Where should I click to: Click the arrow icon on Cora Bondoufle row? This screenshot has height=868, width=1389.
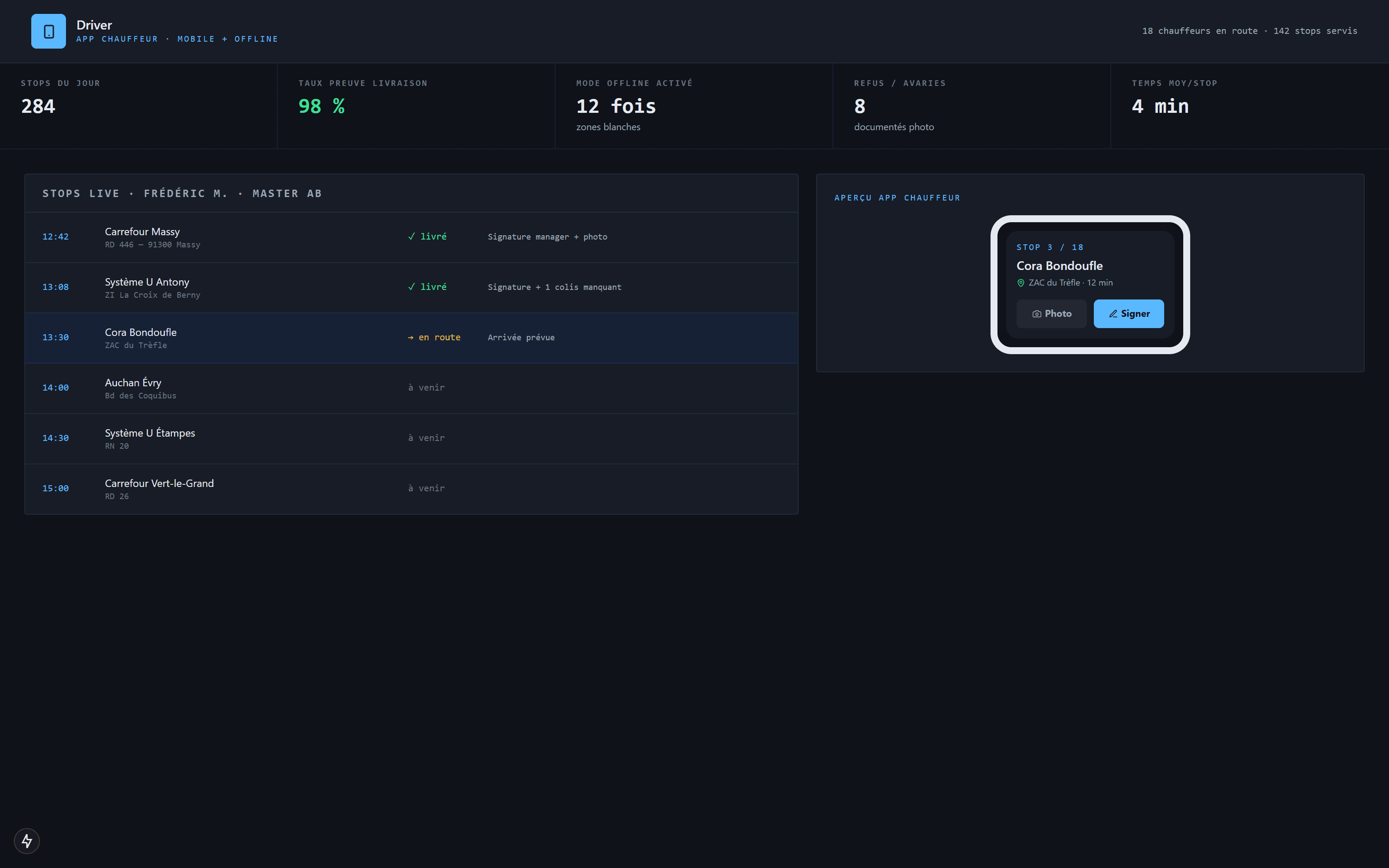(x=411, y=338)
